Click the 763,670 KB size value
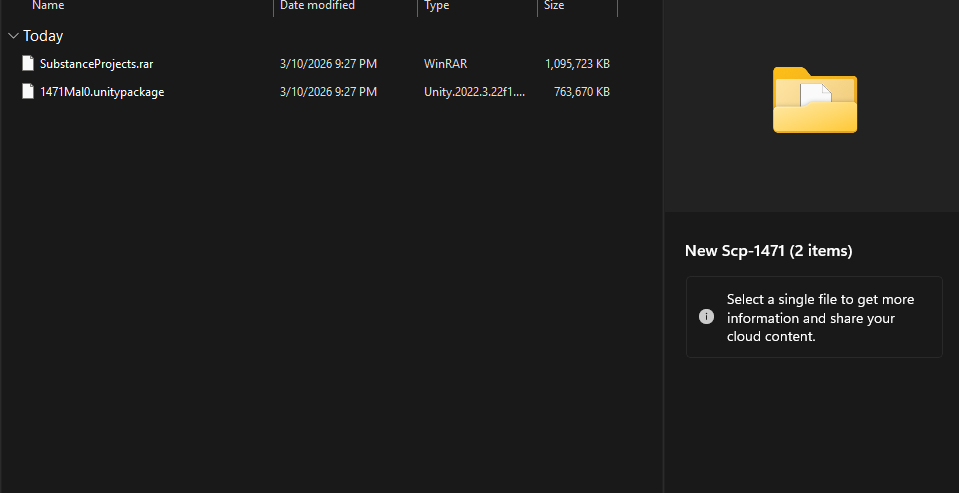Viewport: 959px width, 493px height. [x=582, y=92]
